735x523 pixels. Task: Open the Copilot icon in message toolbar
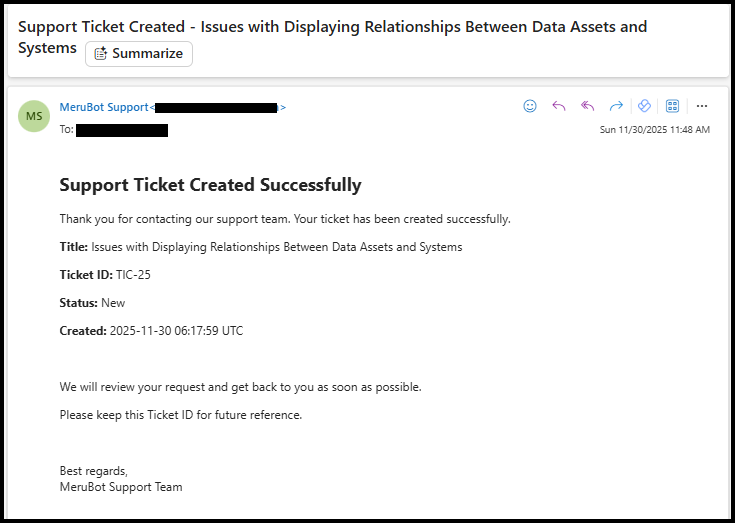tap(645, 106)
